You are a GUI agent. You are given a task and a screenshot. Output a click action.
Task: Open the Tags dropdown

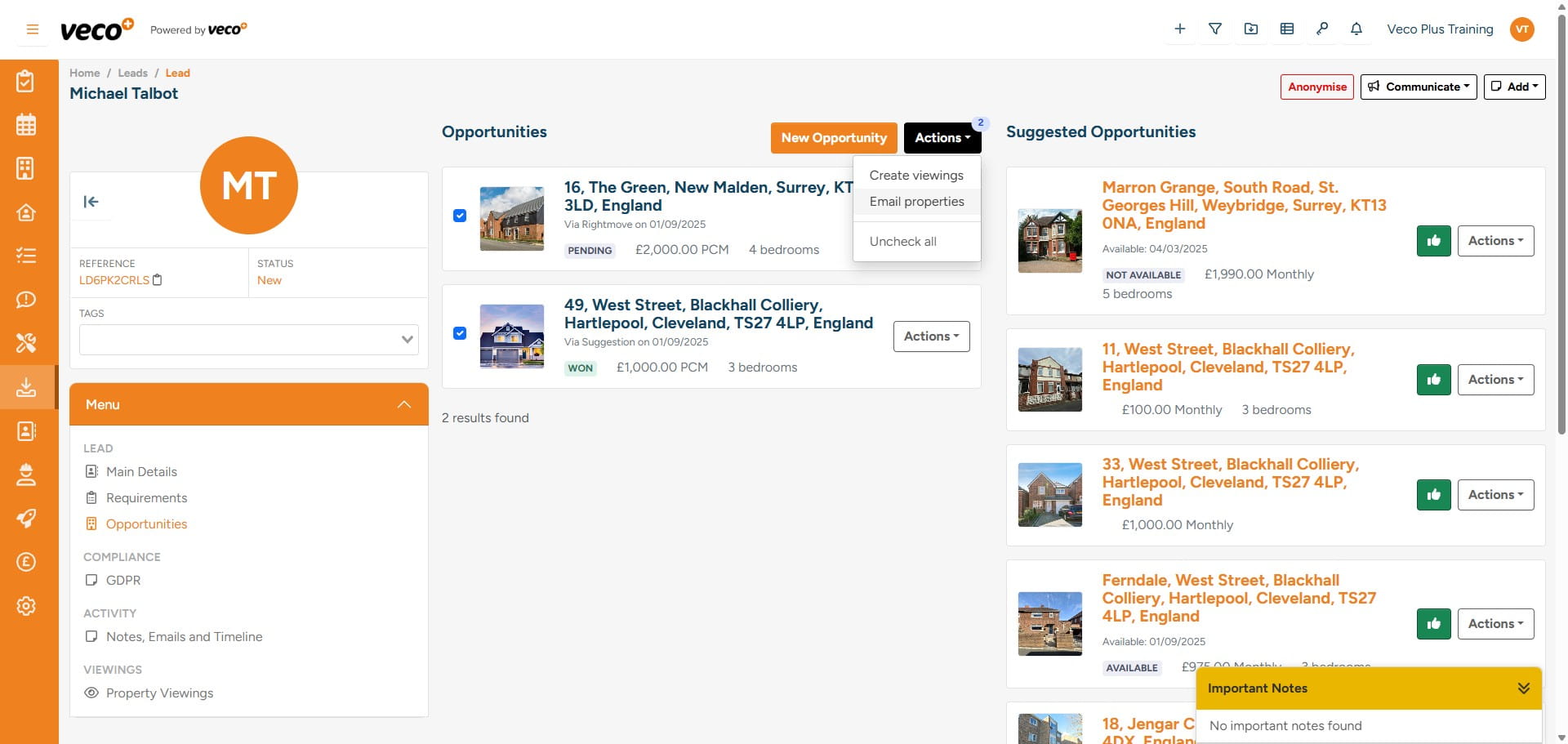tap(407, 339)
